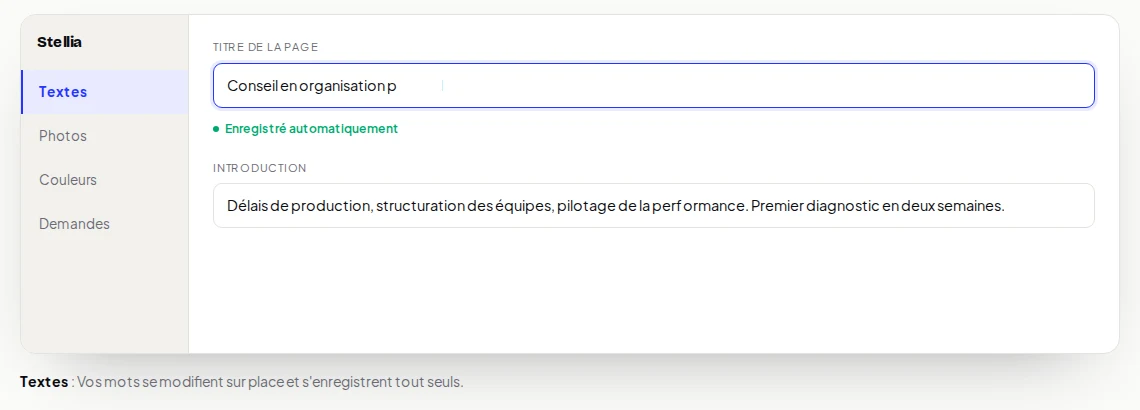Click "Premier diagnostic" in the introduction text
The width and height of the screenshot is (1140, 410).
pos(814,206)
